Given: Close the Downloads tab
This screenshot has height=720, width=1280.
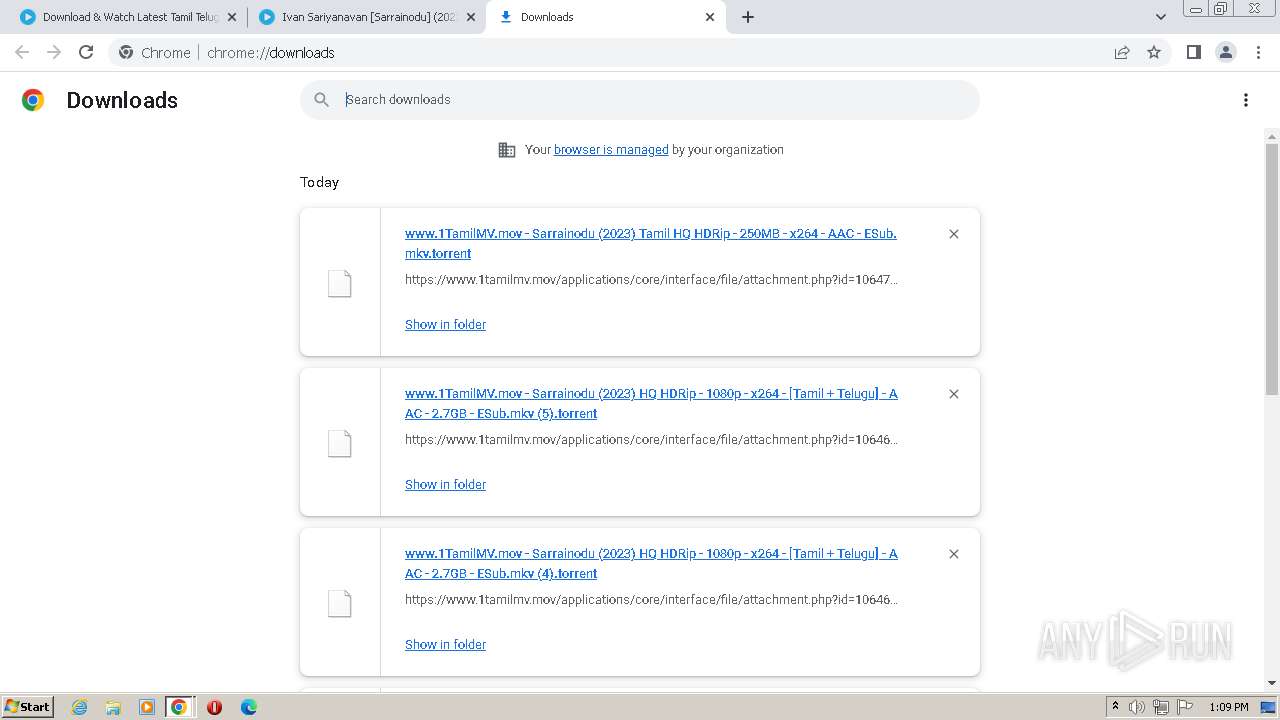Looking at the screenshot, I should click(710, 17).
